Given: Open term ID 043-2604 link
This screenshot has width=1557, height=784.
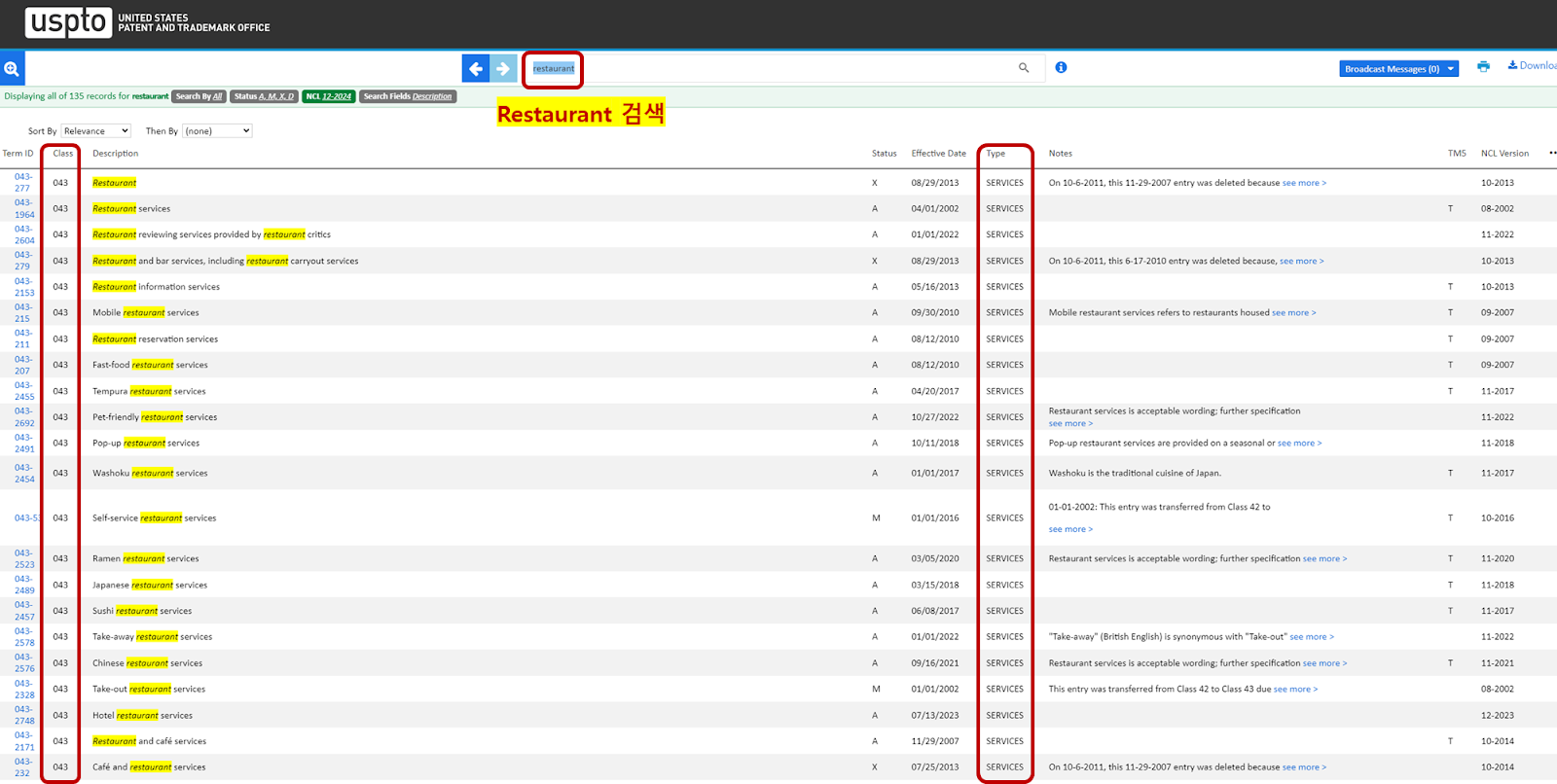Looking at the screenshot, I should pos(24,234).
